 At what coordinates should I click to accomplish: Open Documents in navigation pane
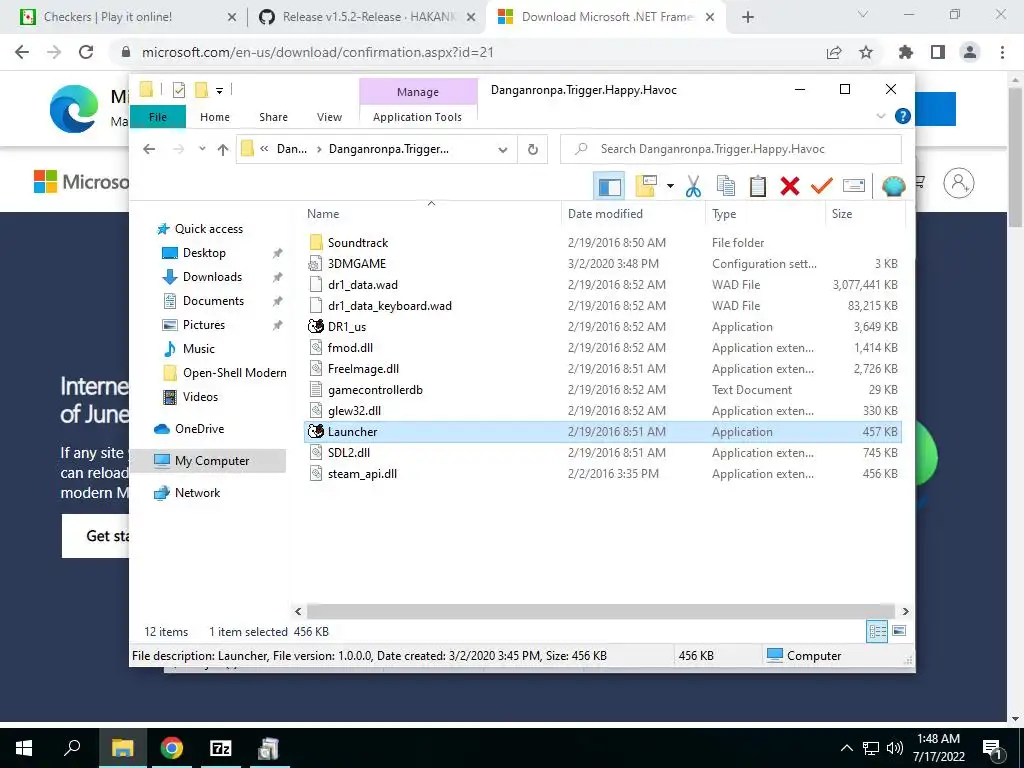tap(213, 301)
